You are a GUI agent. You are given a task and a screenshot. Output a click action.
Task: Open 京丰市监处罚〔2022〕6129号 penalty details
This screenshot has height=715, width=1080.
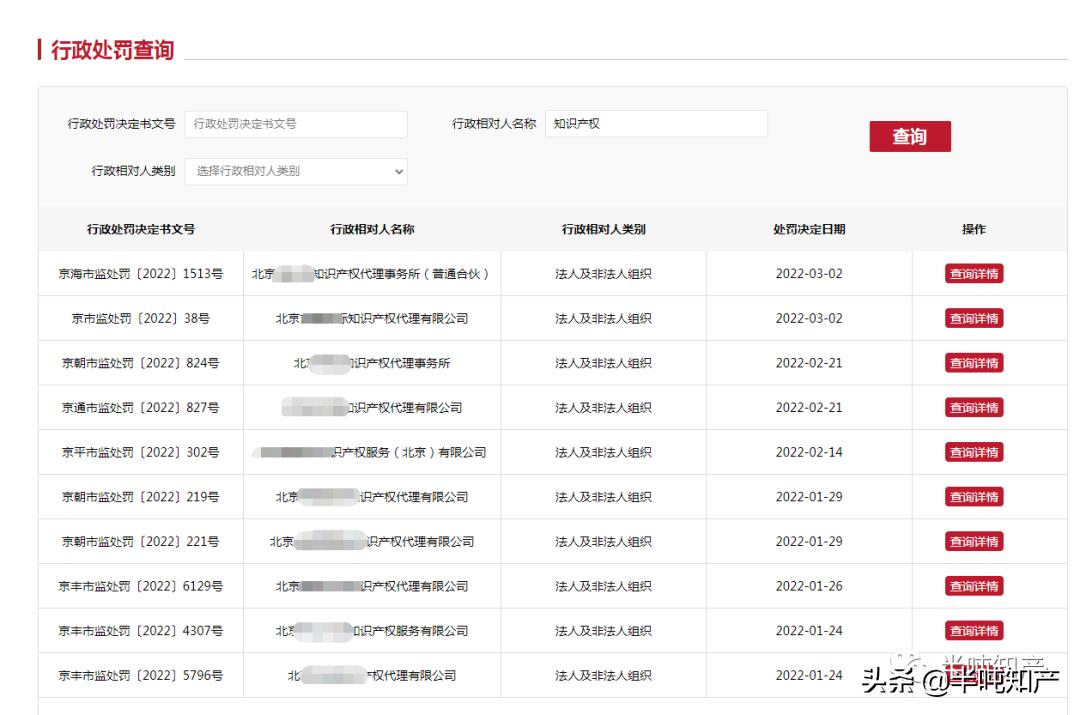973,586
